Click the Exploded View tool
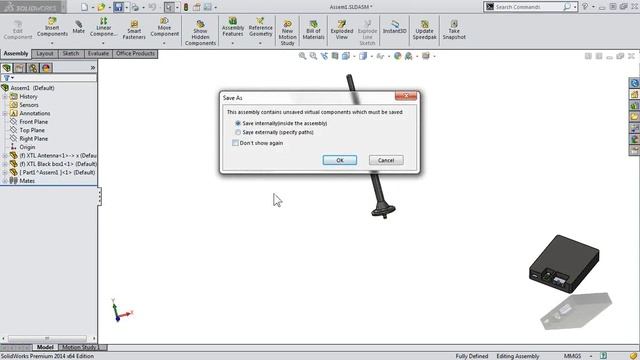Image resolution: width=640 pixels, height=360 pixels. click(x=342, y=30)
